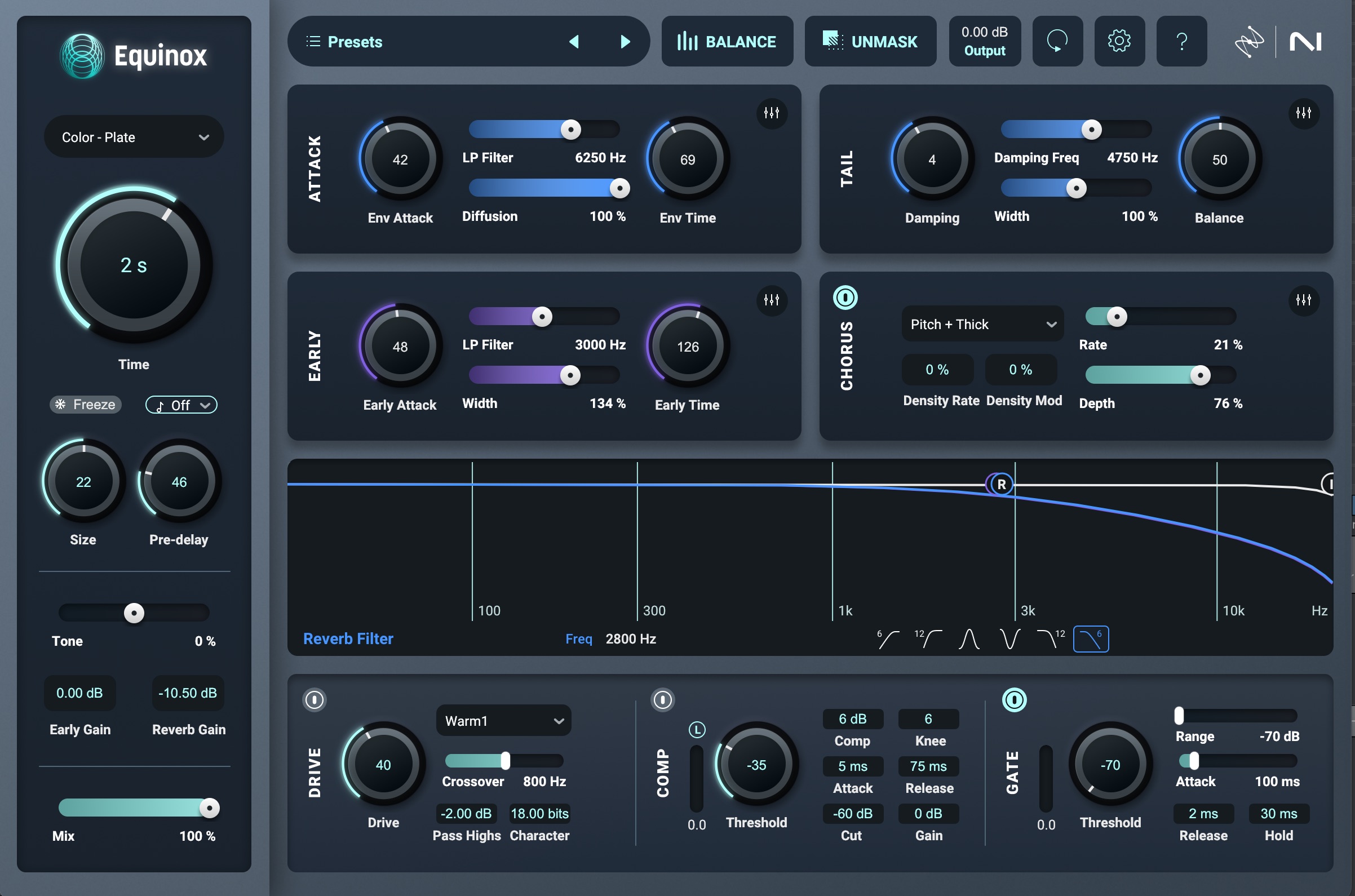The height and width of the screenshot is (896, 1355).
Task: Open the Color - Plate dropdown
Action: click(x=134, y=137)
